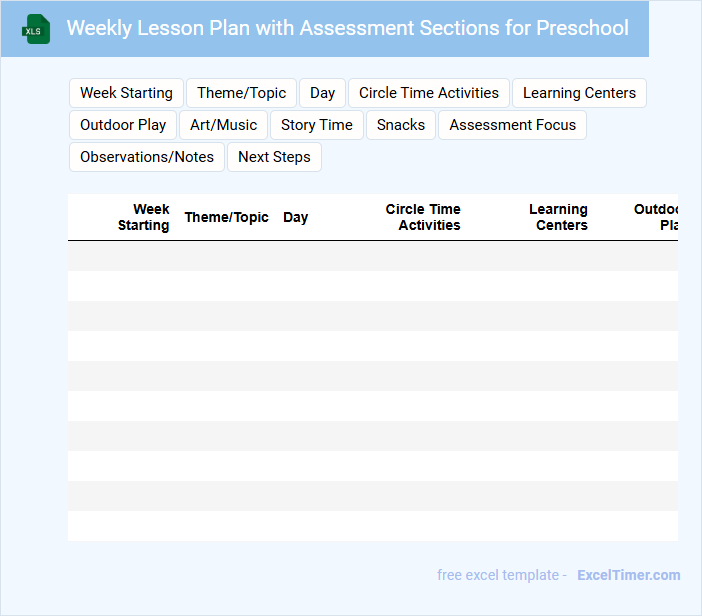The width and height of the screenshot is (702, 616).
Task: Click the Outdoor Play tag
Action: [123, 125]
